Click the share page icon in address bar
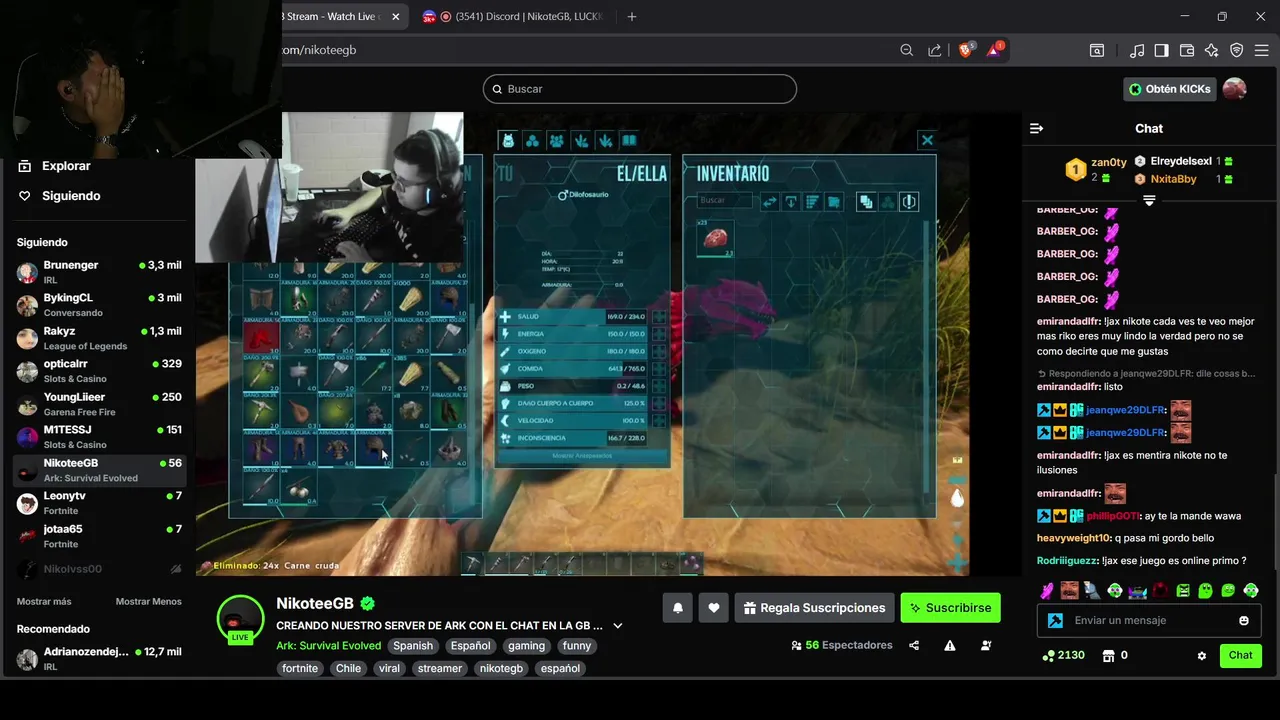Viewport: 1280px width, 720px height. coord(934,50)
